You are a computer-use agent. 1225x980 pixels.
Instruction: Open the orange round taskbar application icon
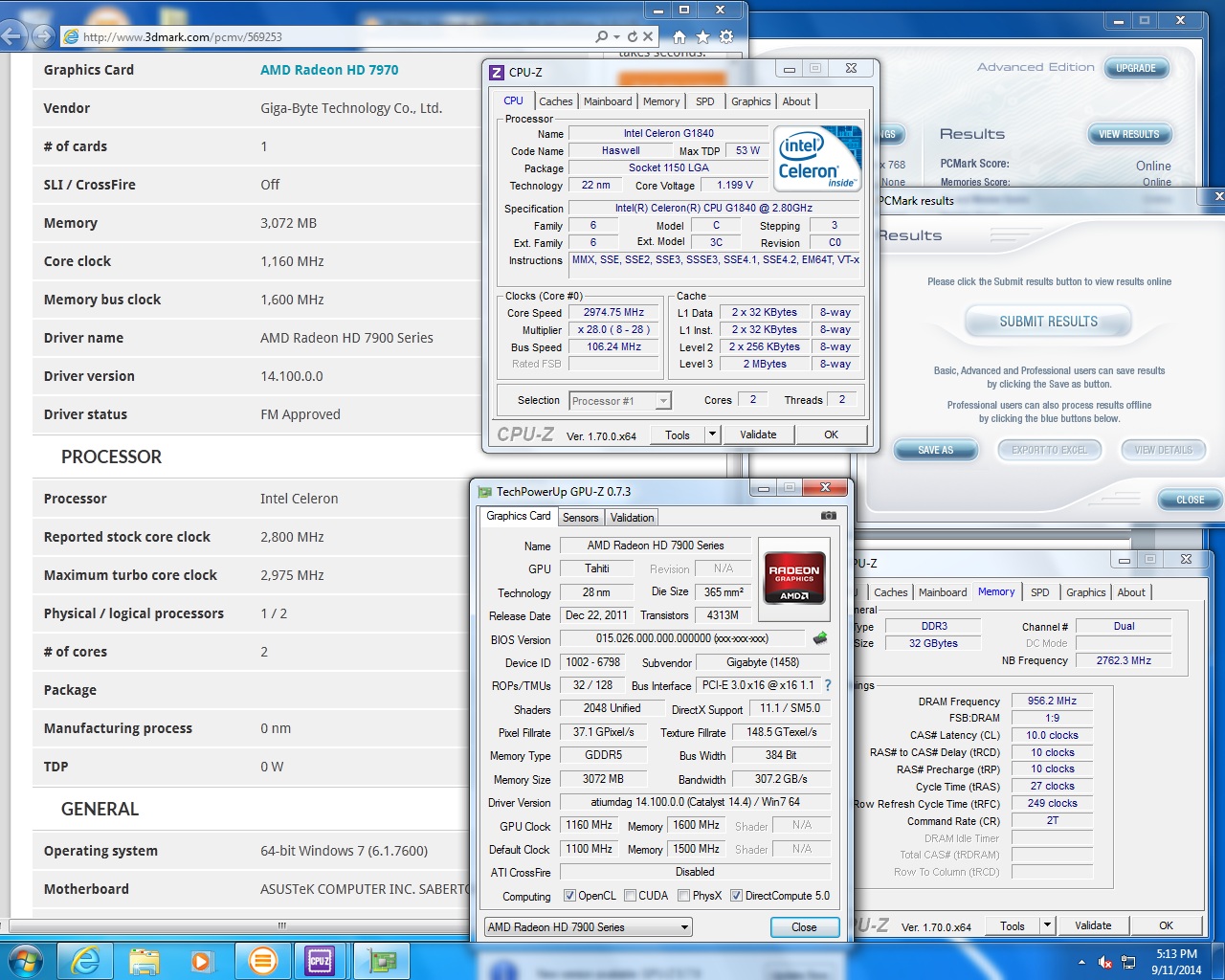[x=262, y=961]
